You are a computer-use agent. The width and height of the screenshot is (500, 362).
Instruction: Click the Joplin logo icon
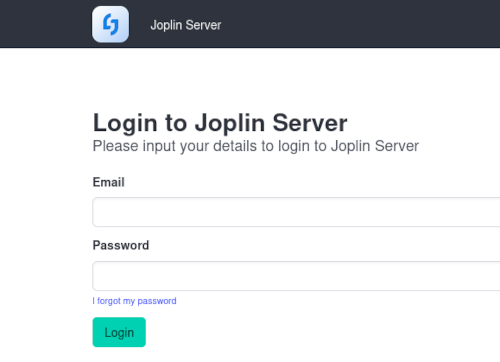[x=110, y=24]
